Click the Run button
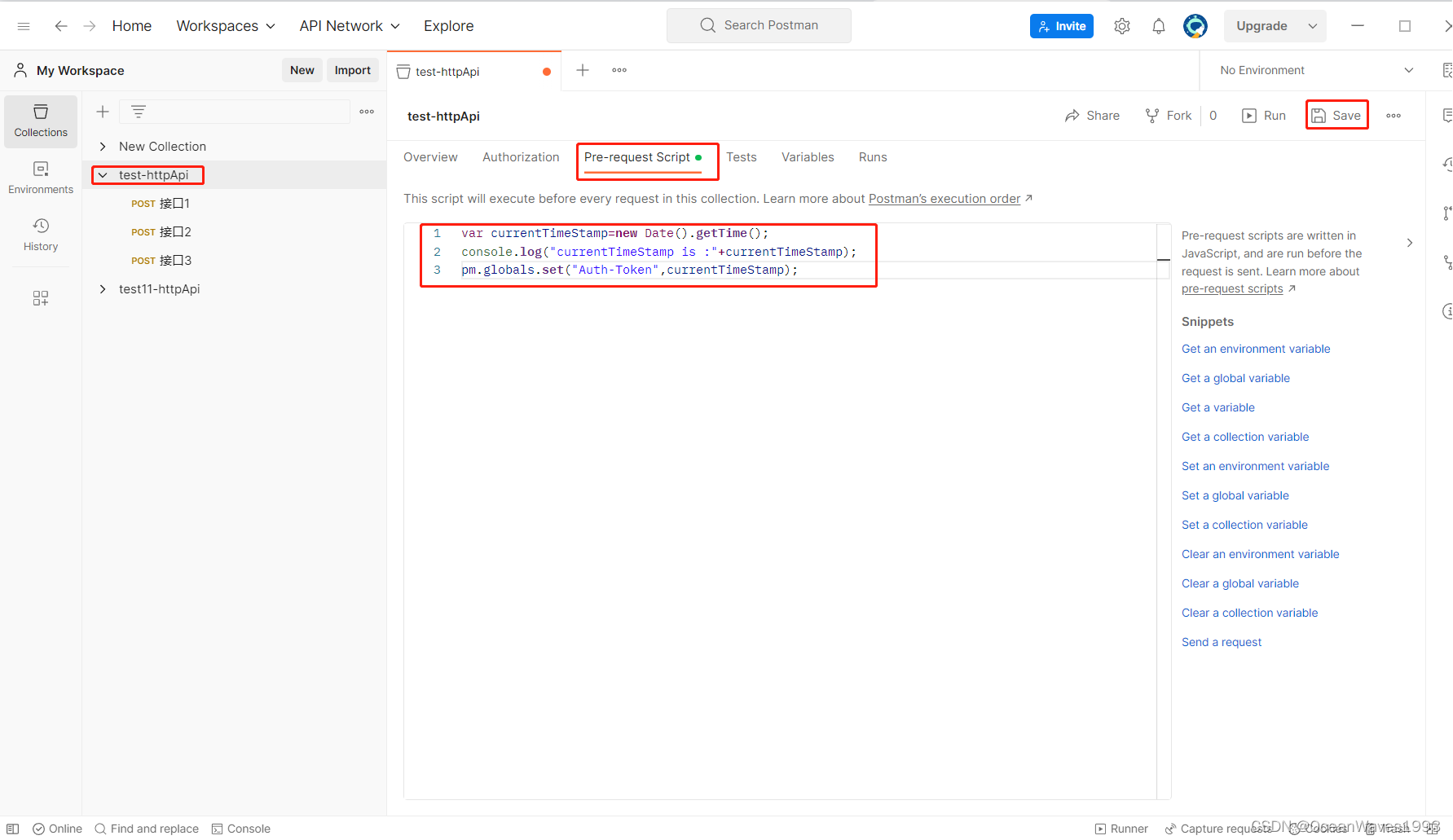This screenshot has height=840, width=1453. click(1264, 116)
